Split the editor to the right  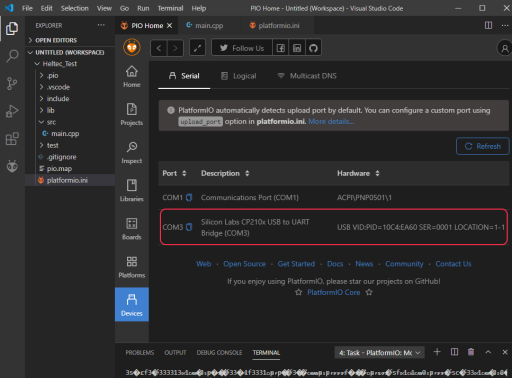pos(488,25)
